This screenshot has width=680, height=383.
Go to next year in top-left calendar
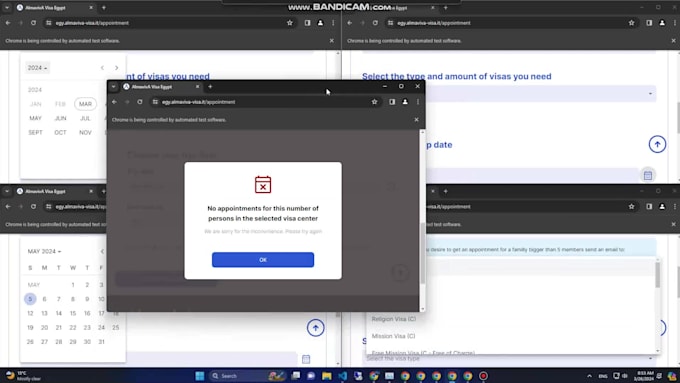pyautogui.click(x=116, y=68)
